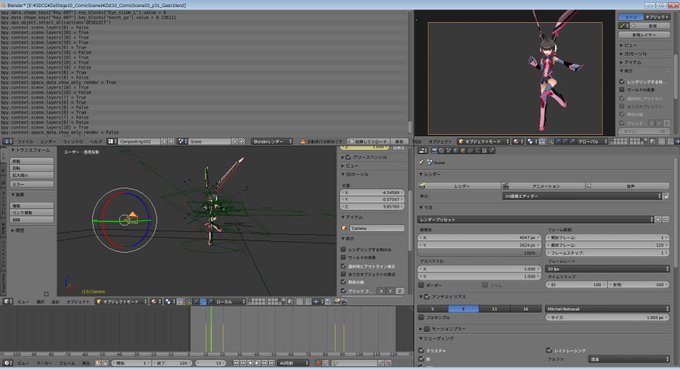Open the ヘルプ menu
The image size is (680, 369).
[95, 141]
